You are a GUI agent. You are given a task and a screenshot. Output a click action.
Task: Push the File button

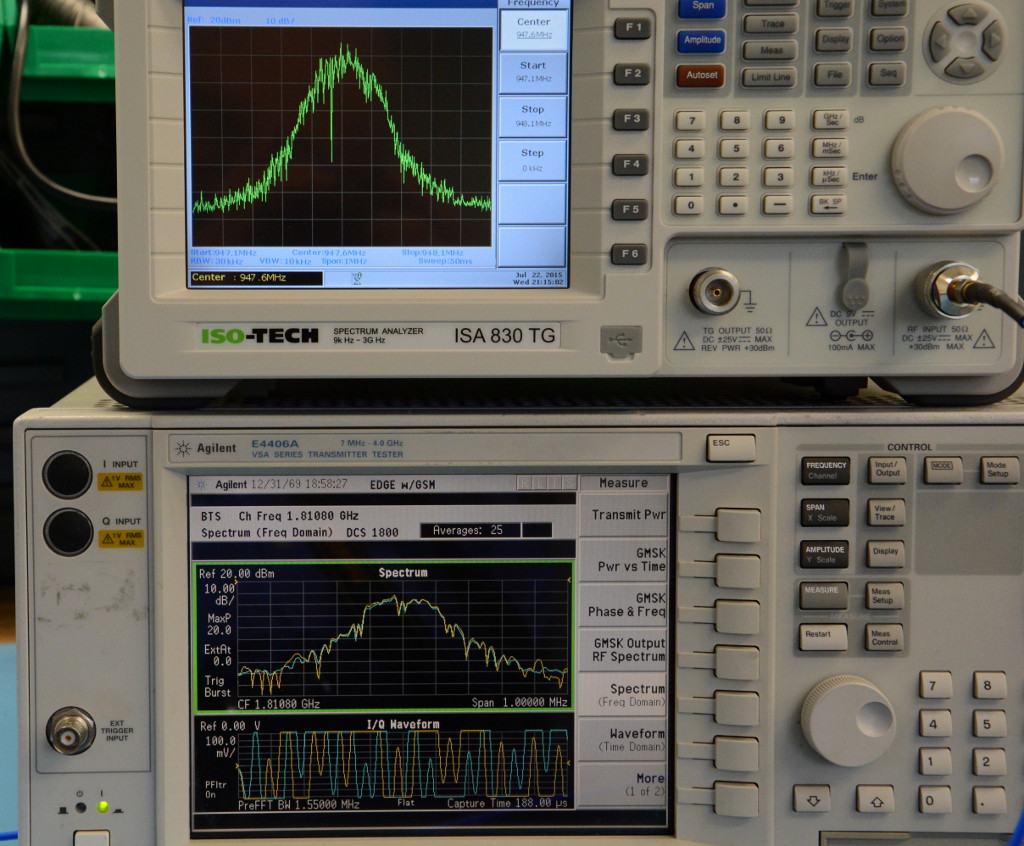pos(835,74)
